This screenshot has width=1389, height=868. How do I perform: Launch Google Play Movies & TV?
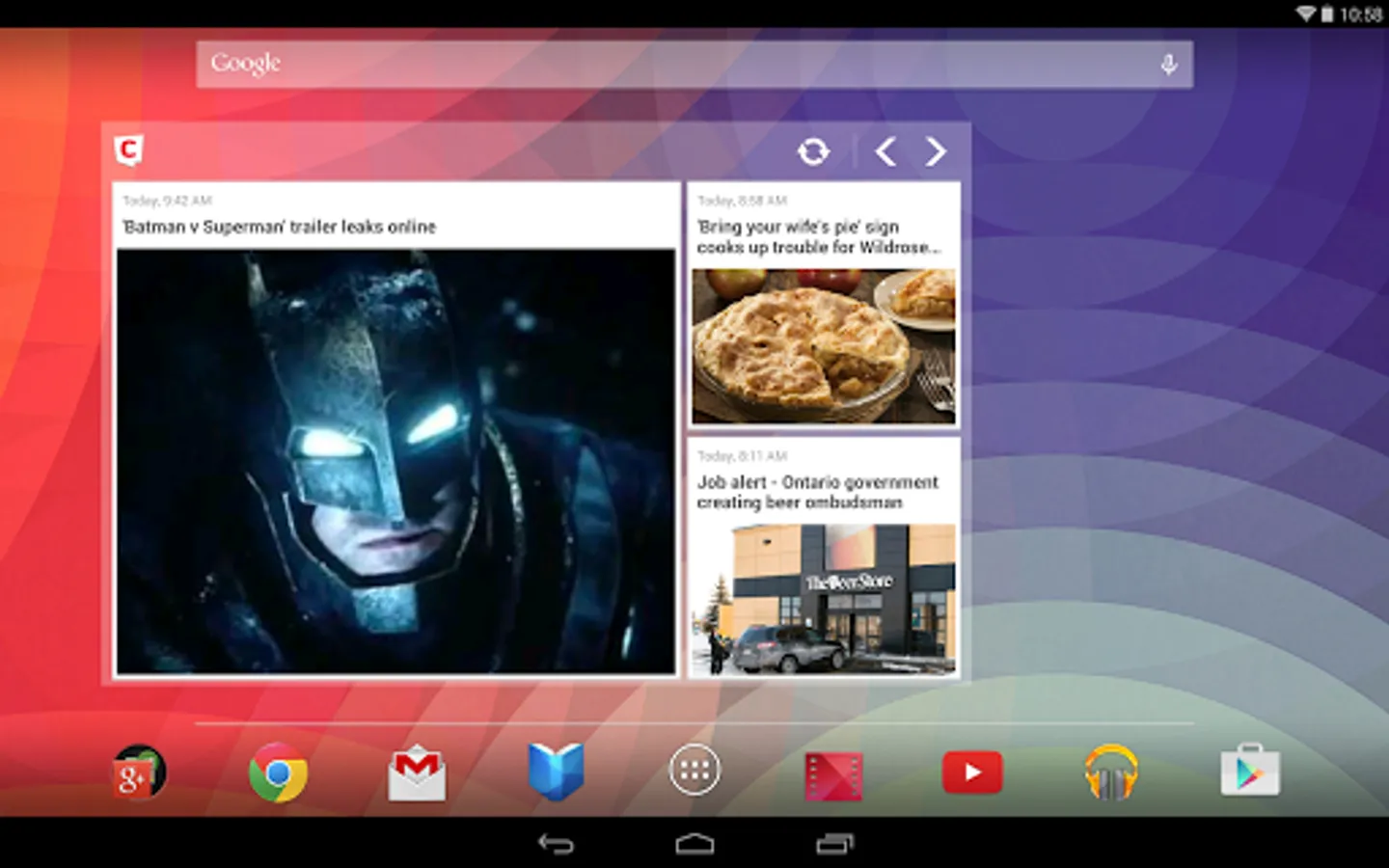833,775
